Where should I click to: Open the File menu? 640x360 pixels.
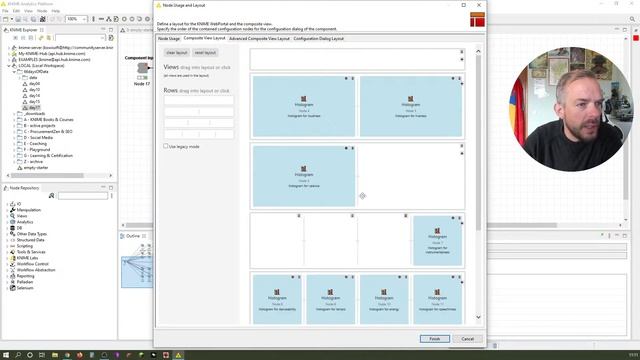coord(5,11)
